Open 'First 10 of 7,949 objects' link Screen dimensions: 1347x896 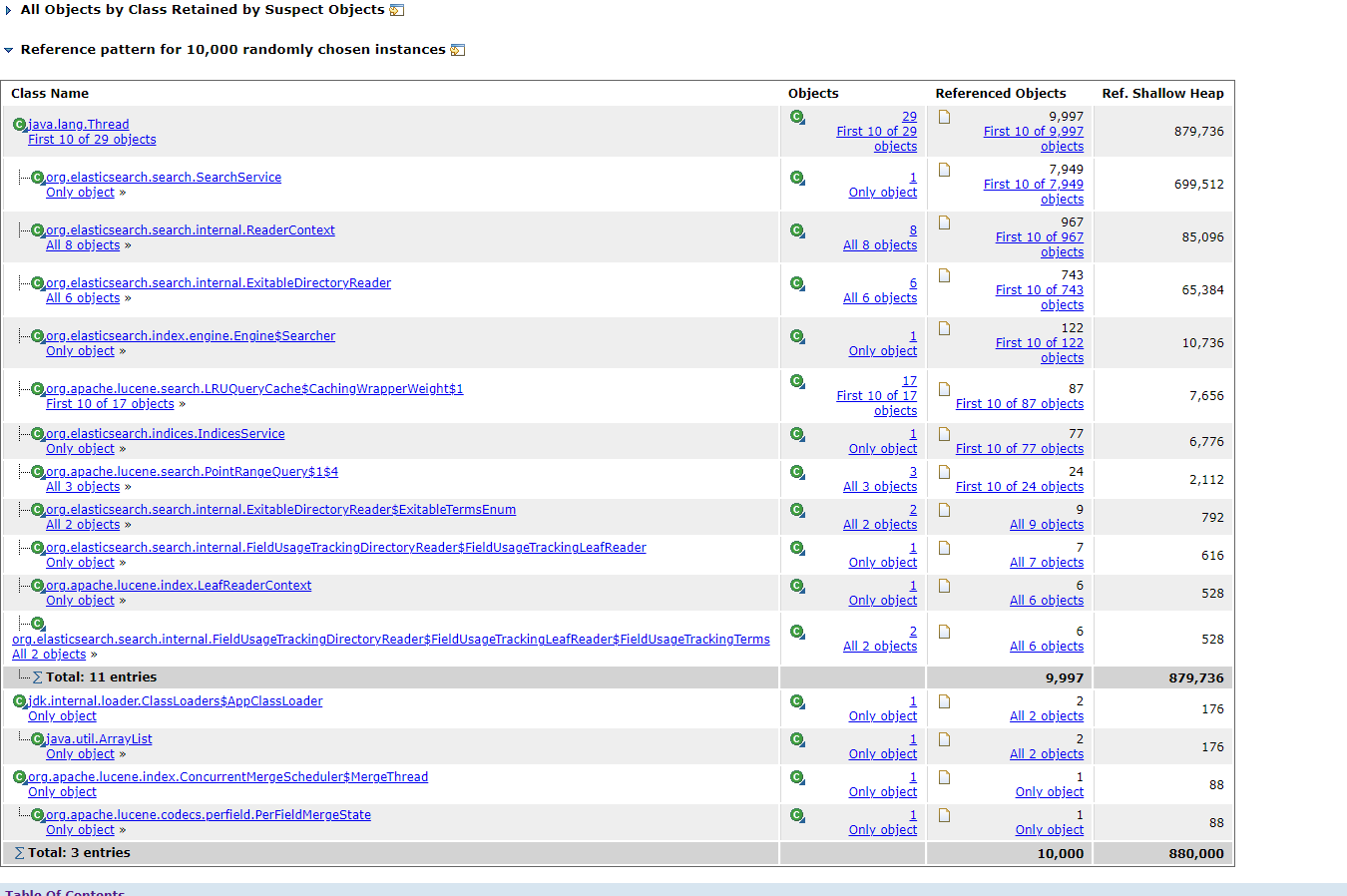click(x=1034, y=192)
